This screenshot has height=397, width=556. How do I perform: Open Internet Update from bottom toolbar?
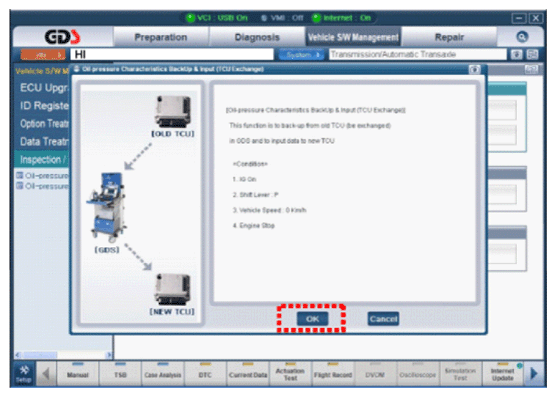click(503, 374)
